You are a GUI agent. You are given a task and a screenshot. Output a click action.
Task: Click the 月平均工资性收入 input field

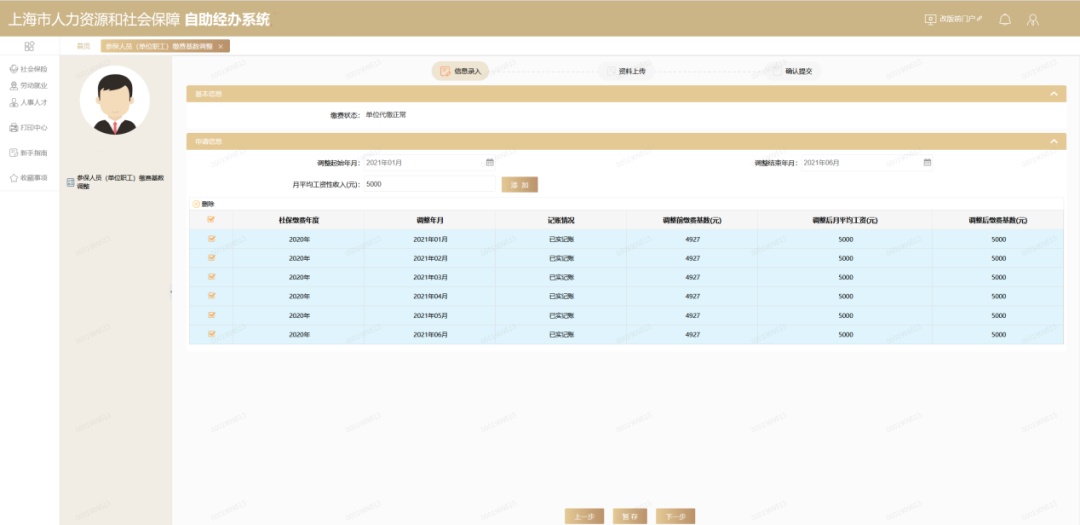pos(430,184)
